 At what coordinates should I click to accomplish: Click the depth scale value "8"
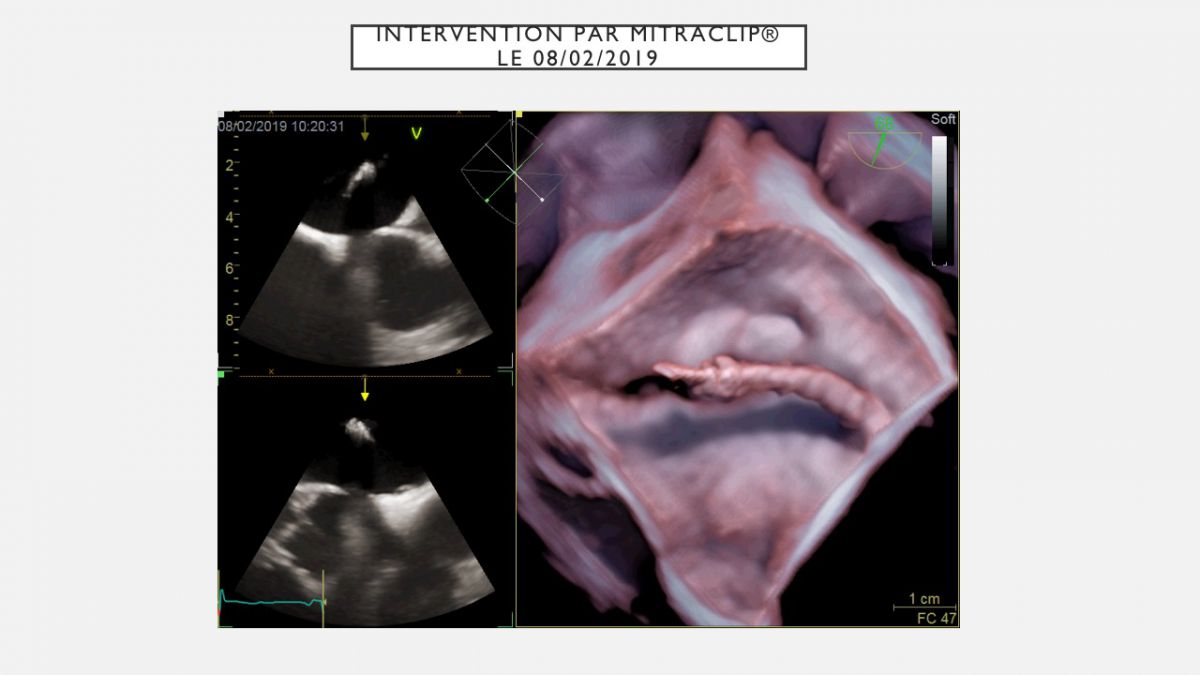pos(228,320)
